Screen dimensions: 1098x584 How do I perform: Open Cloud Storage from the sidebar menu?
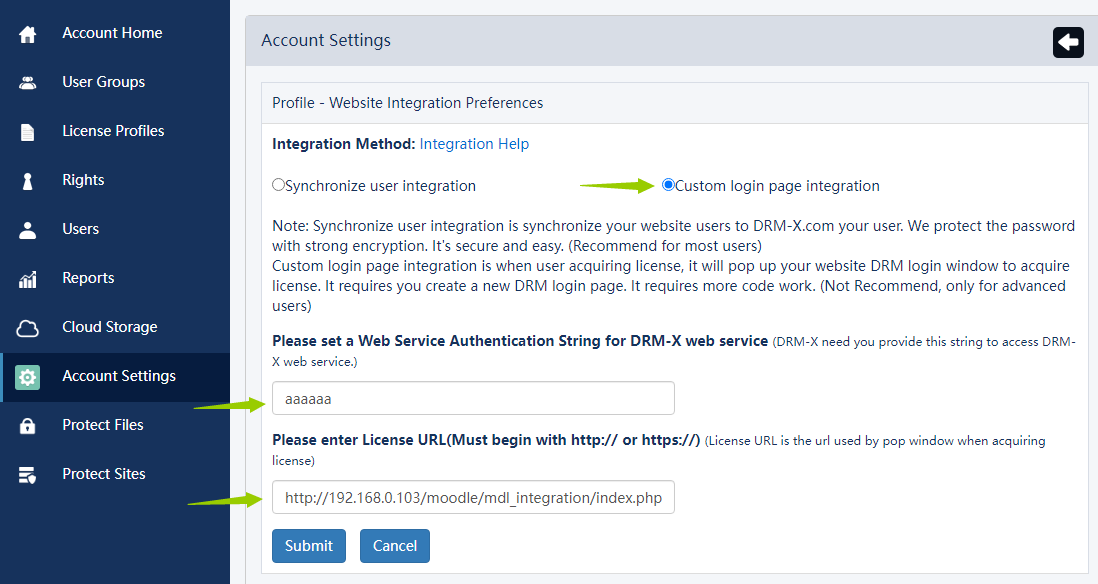coord(110,327)
